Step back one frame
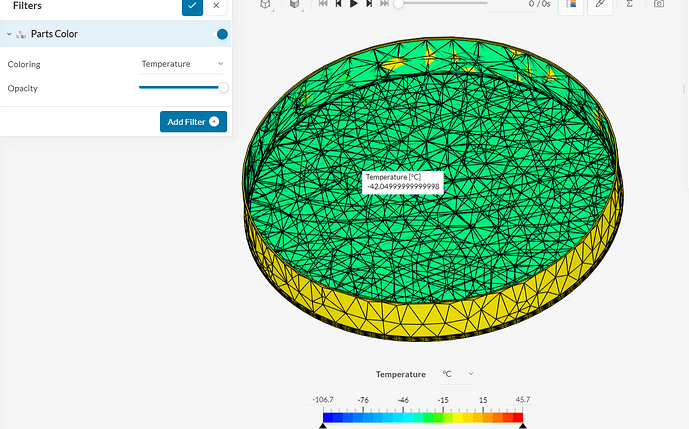Image resolution: width=689 pixels, height=429 pixels. pos(338,4)
